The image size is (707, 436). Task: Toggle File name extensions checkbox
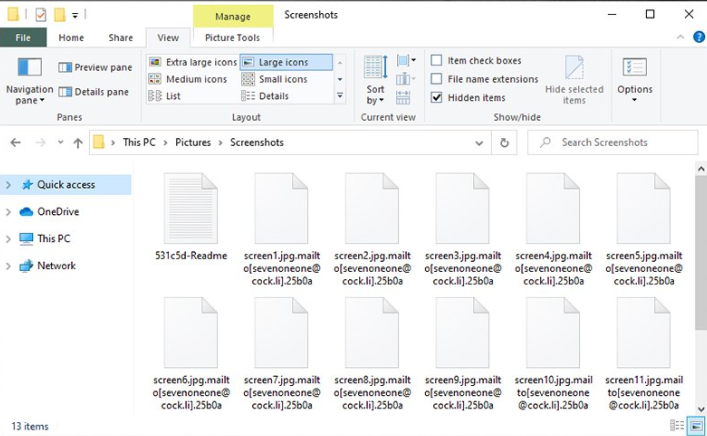437,79
